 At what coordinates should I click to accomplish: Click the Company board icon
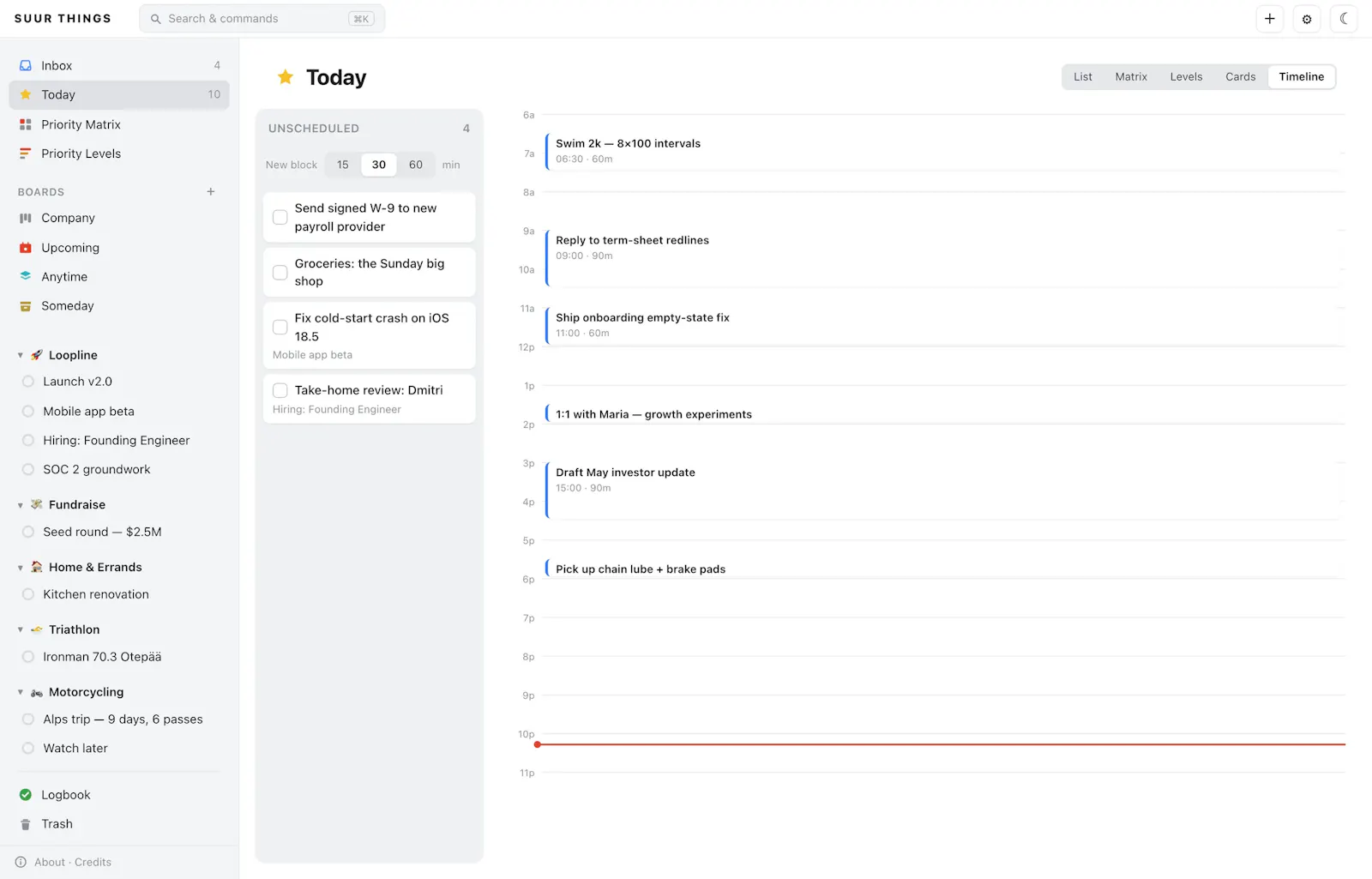point(26,218)
